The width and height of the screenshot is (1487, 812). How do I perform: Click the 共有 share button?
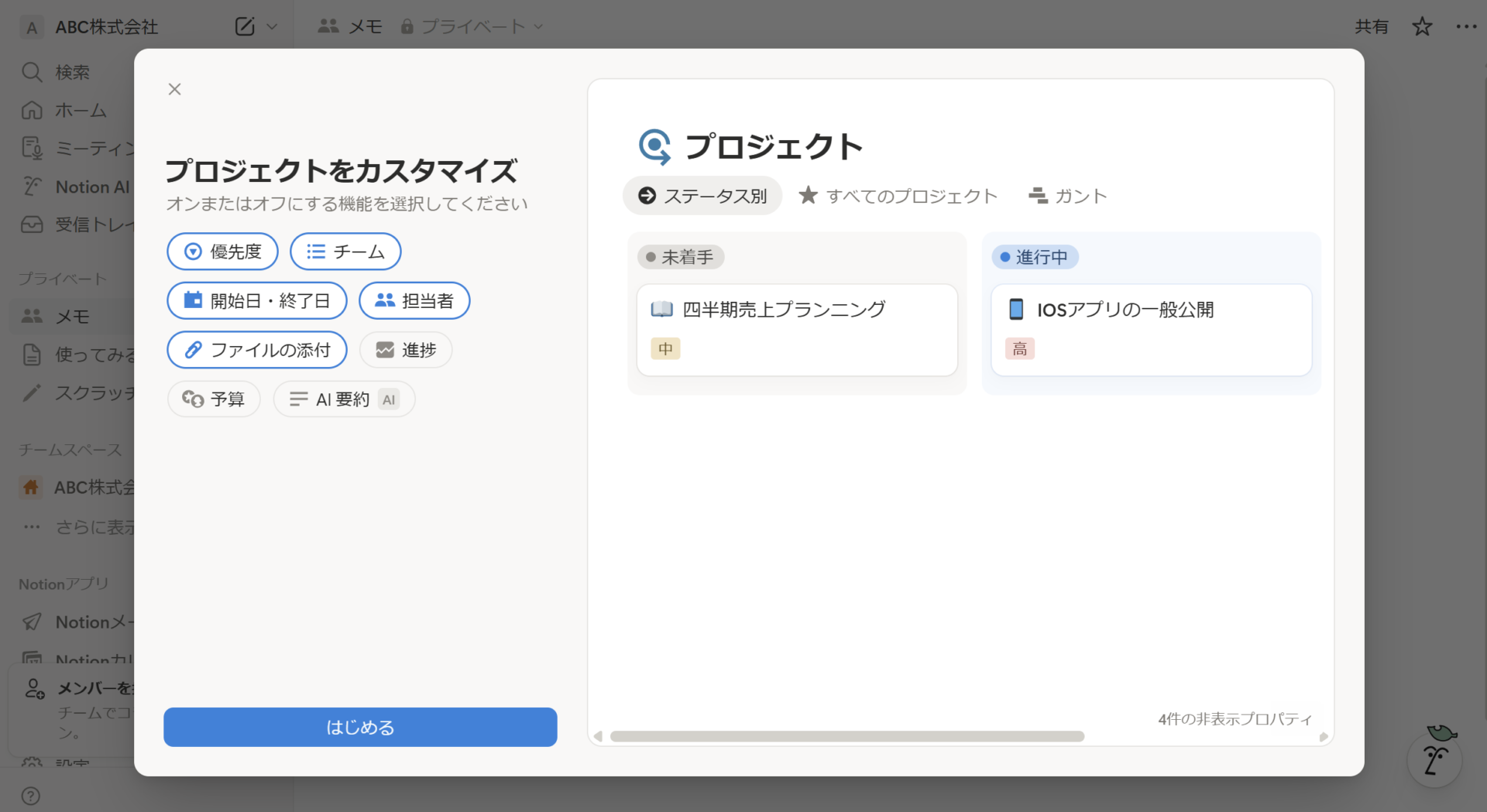point(1371,26)
